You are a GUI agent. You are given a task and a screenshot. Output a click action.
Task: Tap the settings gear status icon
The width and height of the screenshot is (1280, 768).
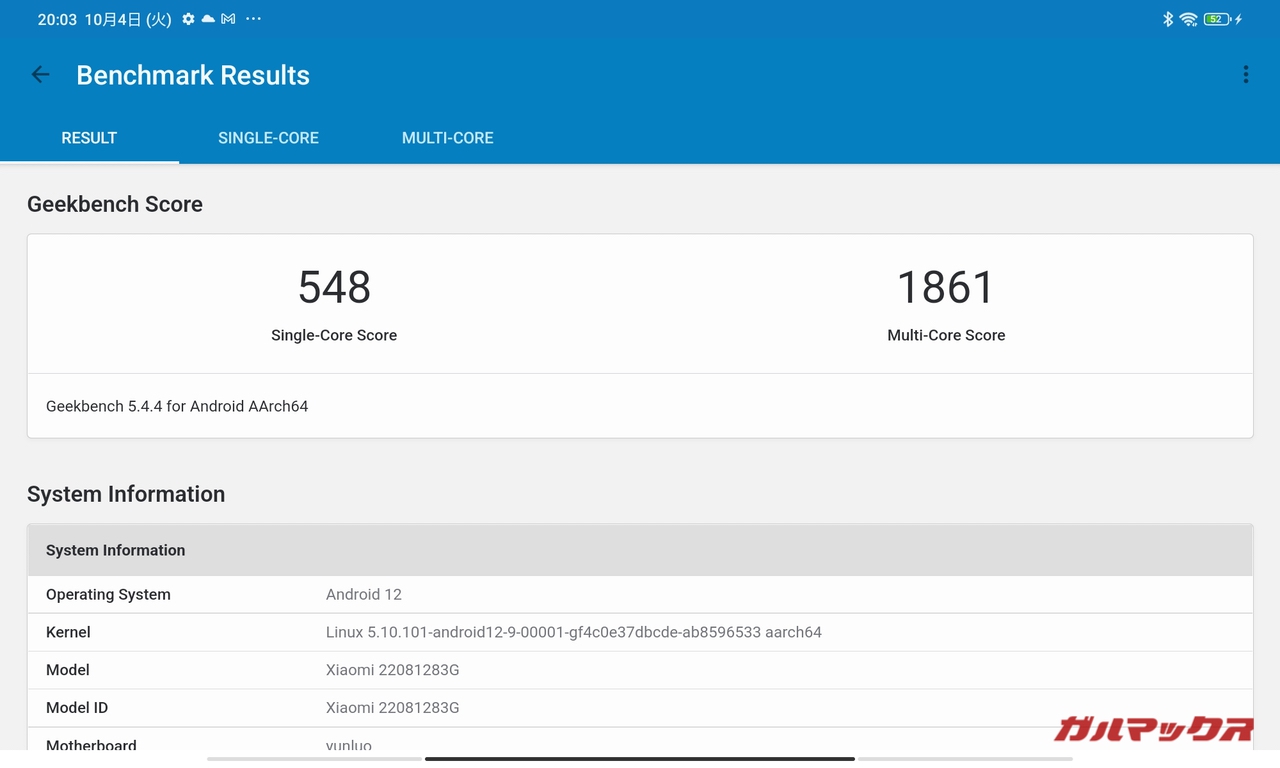coord(188,19)
